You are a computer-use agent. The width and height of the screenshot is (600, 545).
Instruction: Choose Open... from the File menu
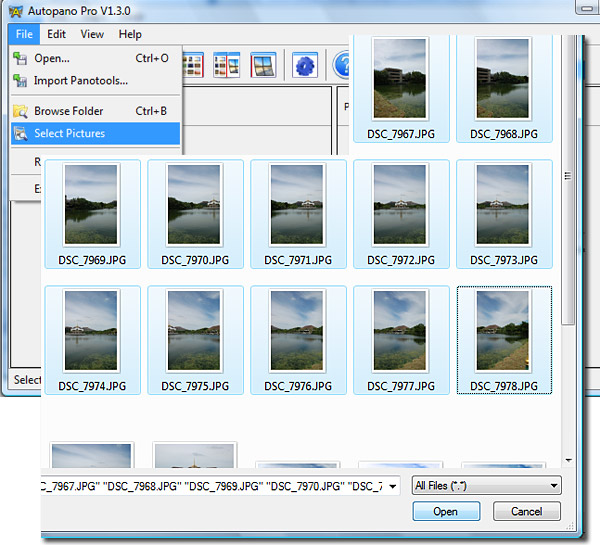tap(96, 58)
